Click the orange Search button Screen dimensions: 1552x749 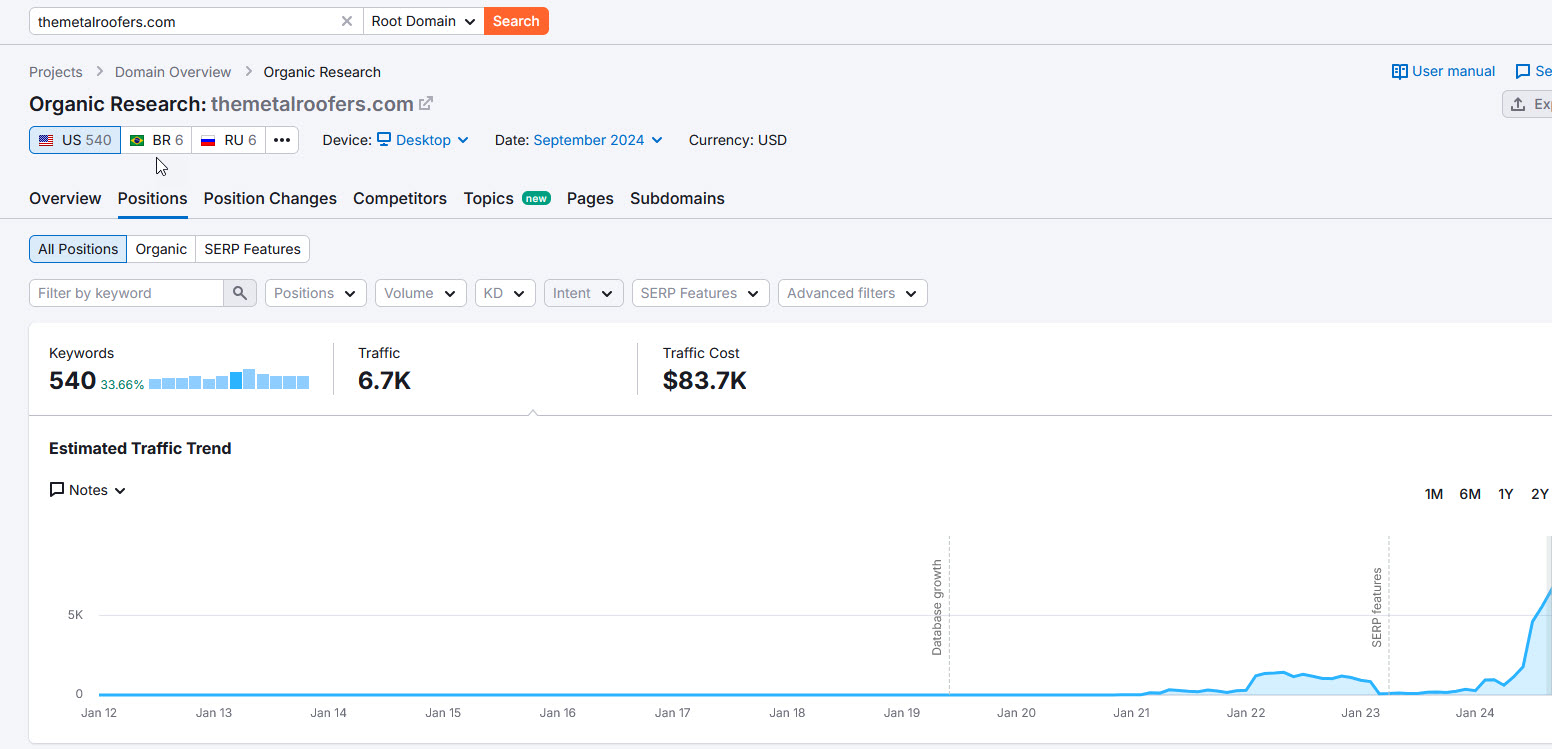pyautogui.click(x=516, y=21)
